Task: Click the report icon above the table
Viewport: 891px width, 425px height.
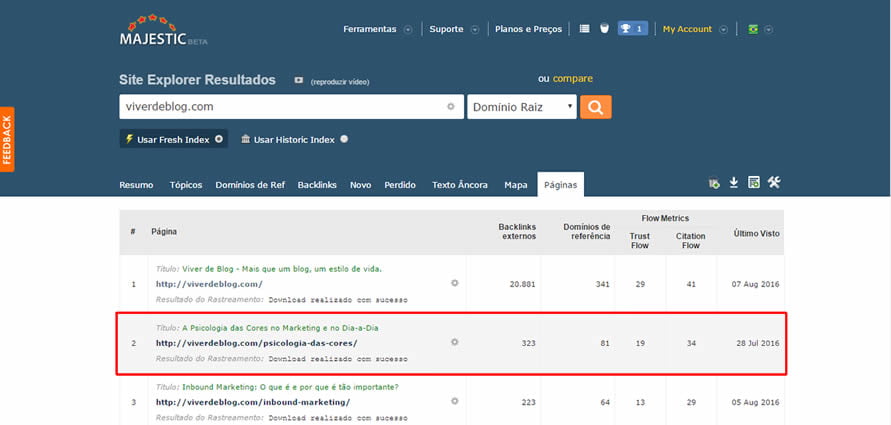Action: click(753, 182)
